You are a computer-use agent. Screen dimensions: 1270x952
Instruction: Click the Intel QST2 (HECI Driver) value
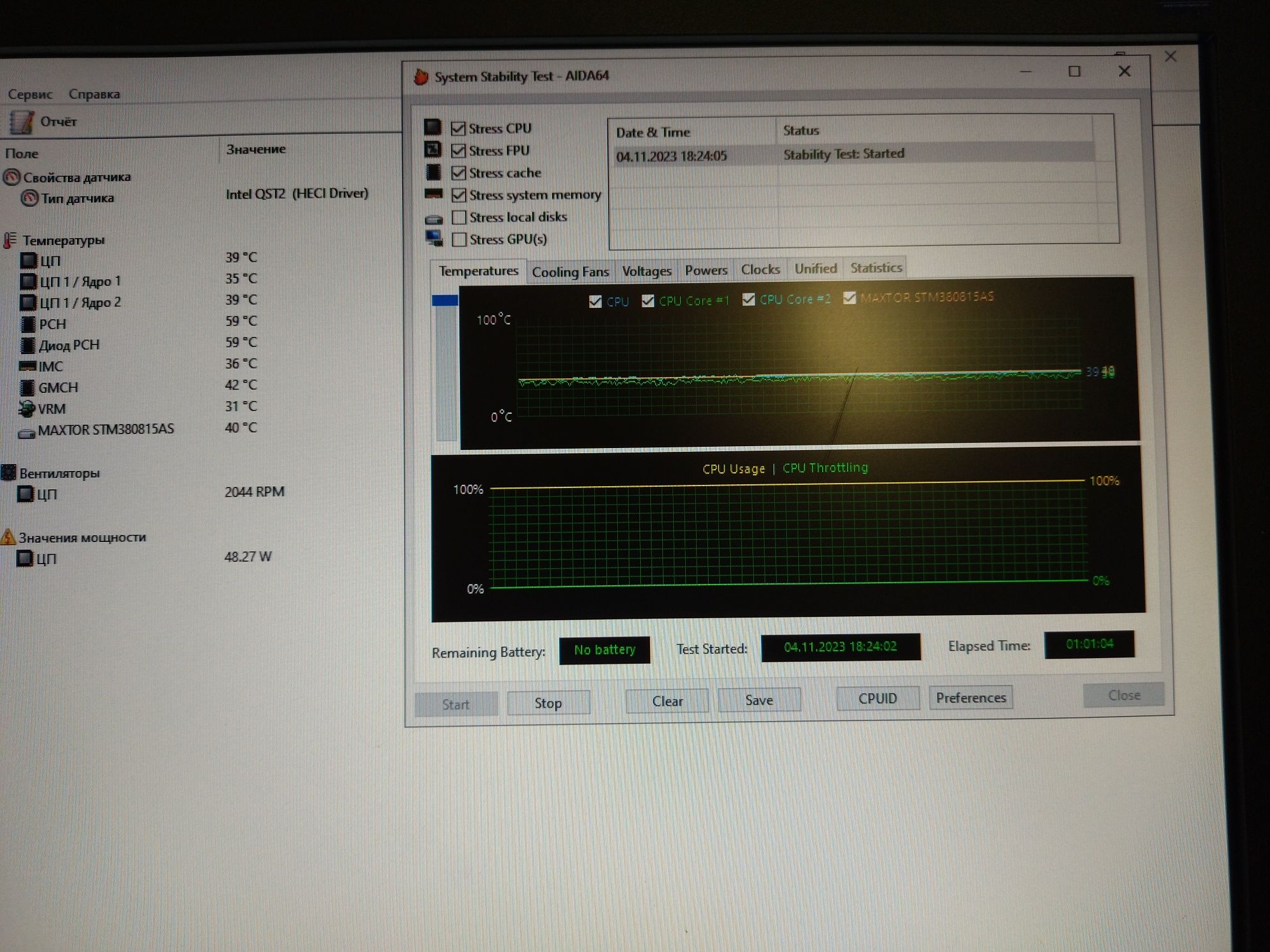tap(297, 194)
